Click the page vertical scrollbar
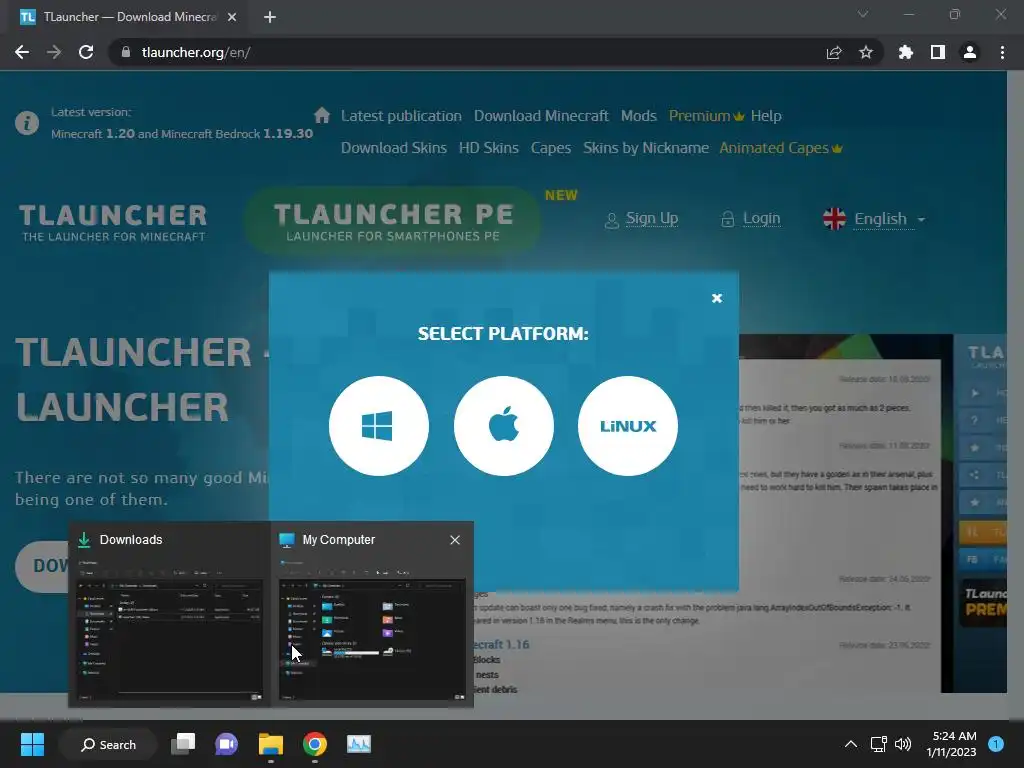1024x768 pixels. (x=1016, y=394)
